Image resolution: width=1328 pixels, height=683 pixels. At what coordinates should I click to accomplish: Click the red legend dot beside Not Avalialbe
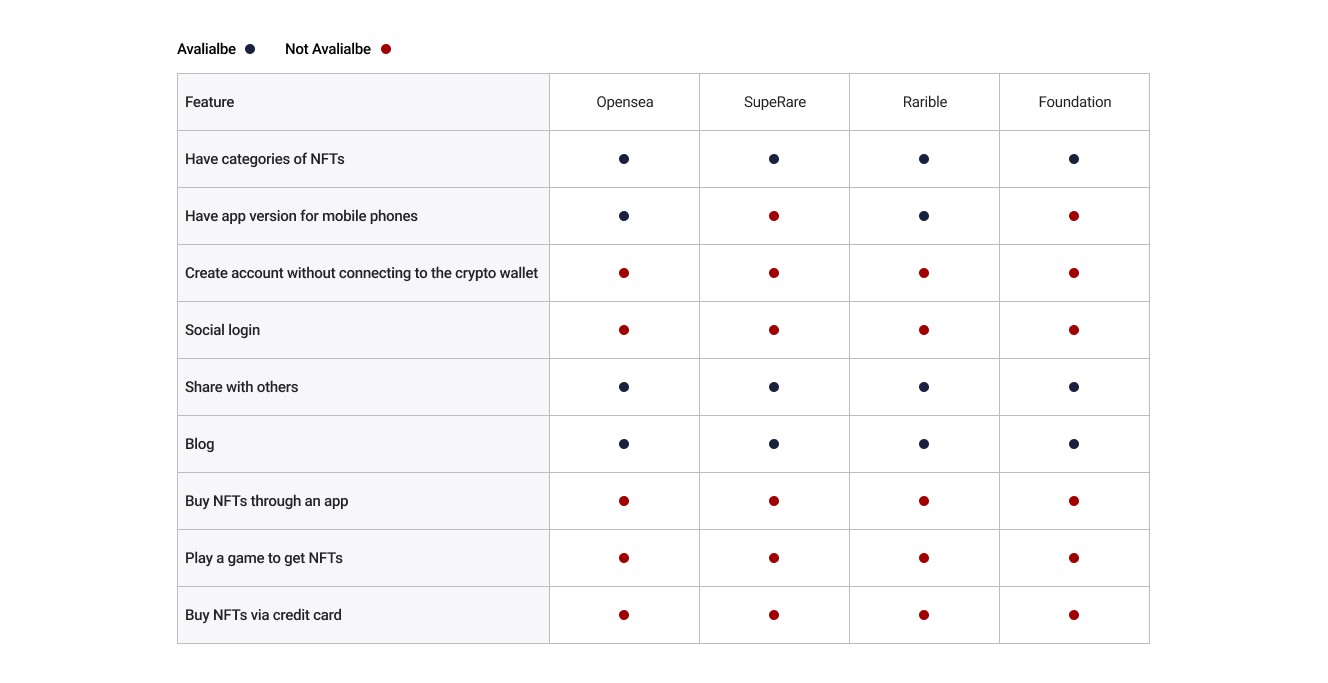[x=386, y=49]
